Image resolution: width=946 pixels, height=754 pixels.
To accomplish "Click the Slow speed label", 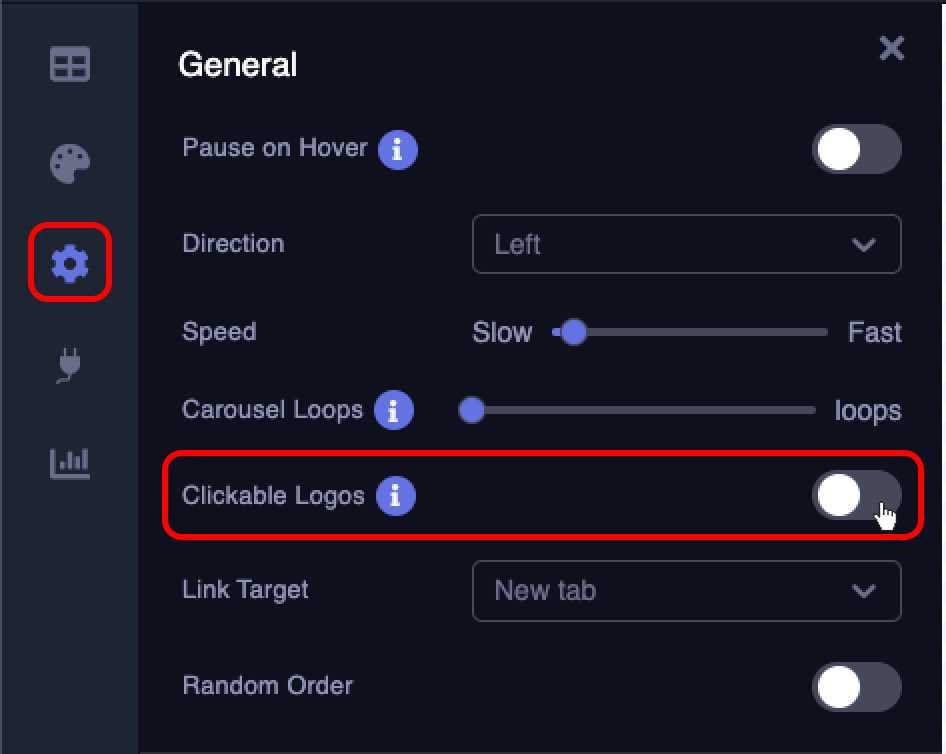I will point(501,333).
